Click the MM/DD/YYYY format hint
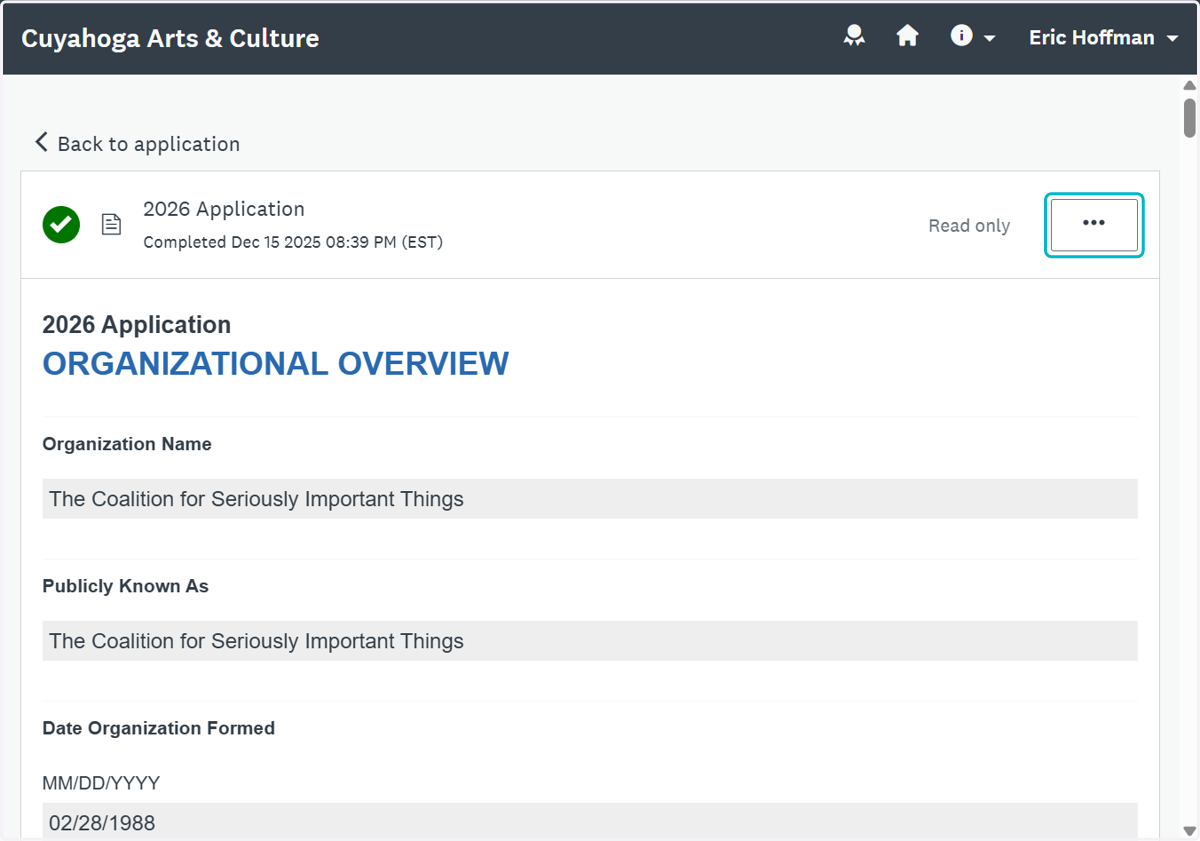The image size is (1200, 841). [x=101, y=783]
